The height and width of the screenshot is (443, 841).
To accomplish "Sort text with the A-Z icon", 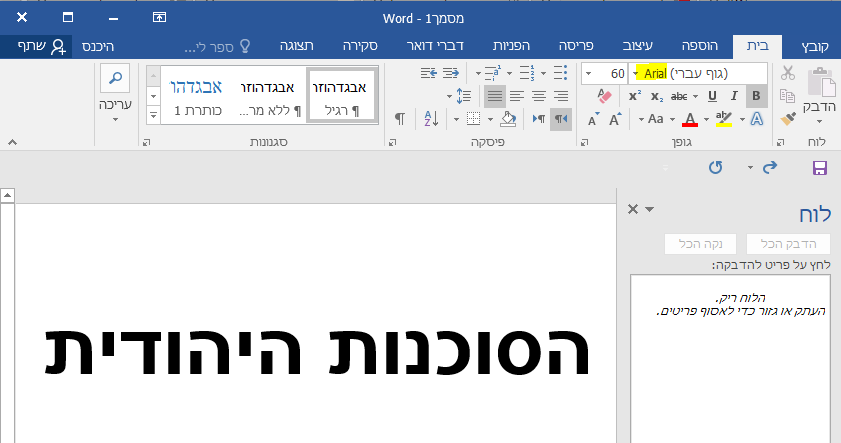I will (x=431, y=119).
